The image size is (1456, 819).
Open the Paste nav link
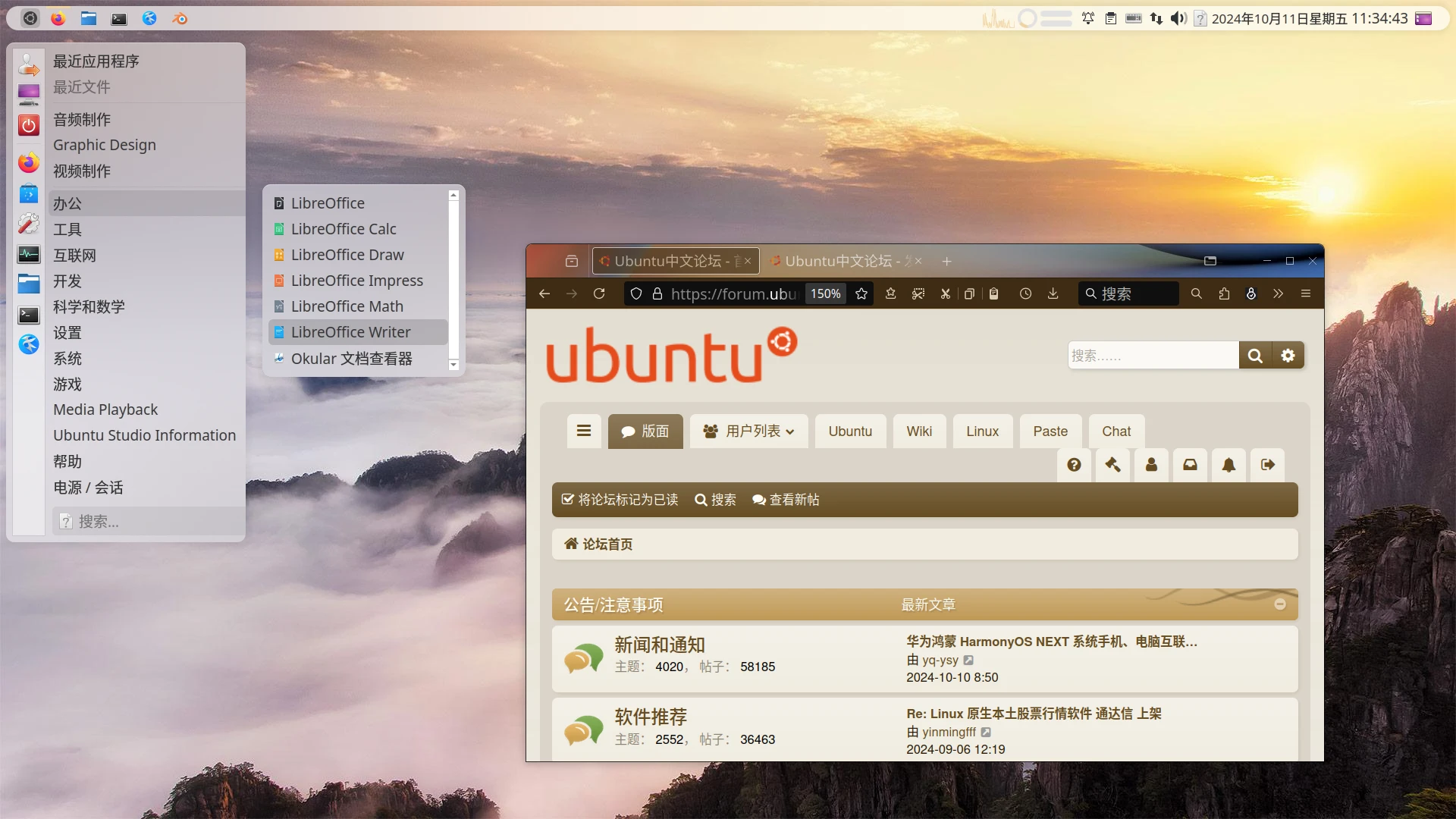[1050, 431]
